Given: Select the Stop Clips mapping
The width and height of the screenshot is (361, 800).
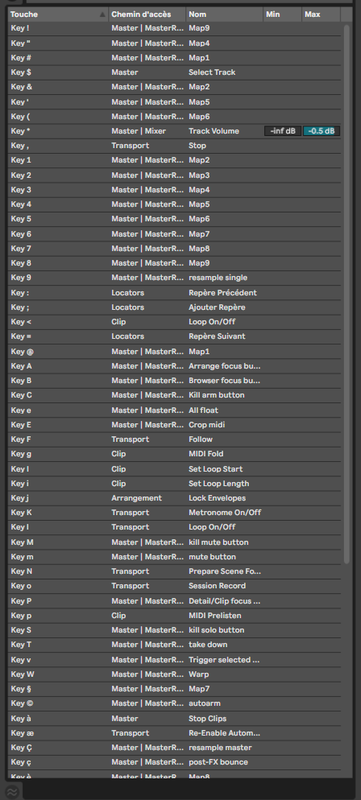Looking at the screenshot, I should click(x=208, y=718).
